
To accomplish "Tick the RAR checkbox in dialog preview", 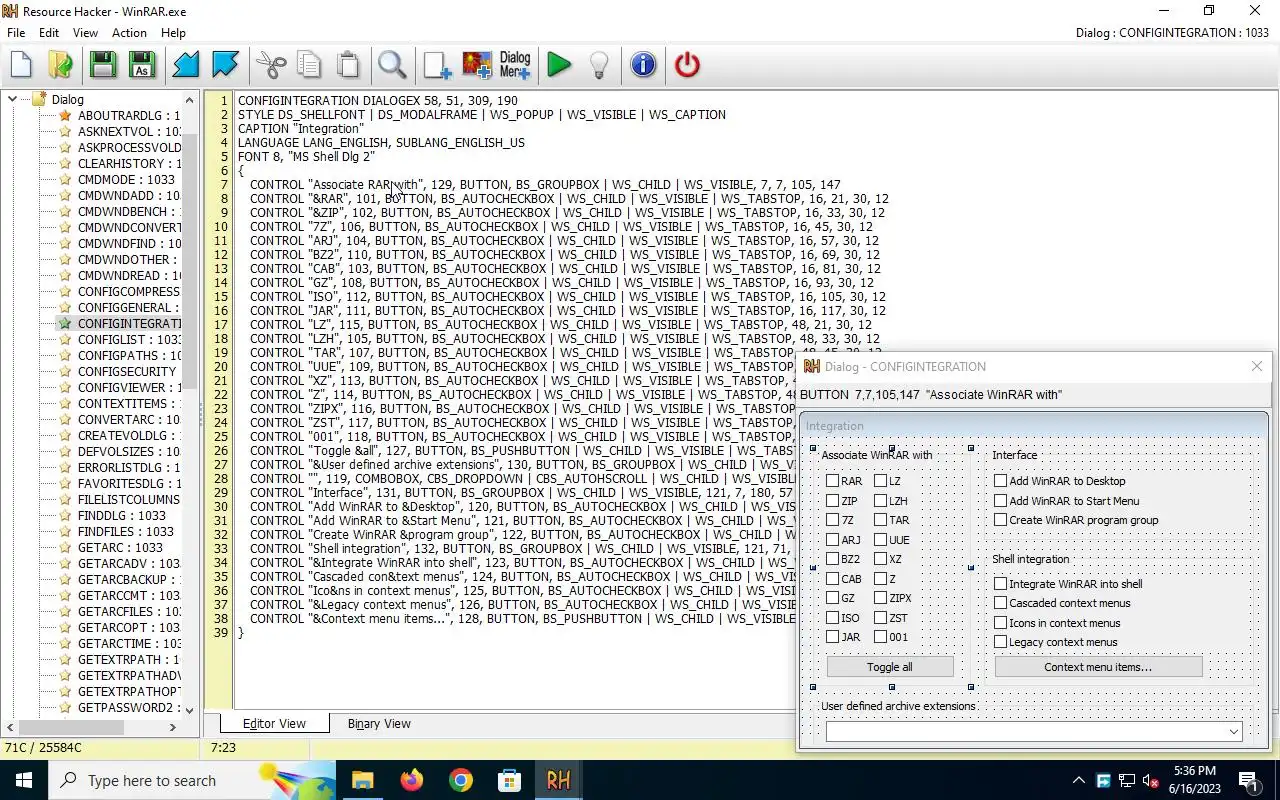I will tap(832, 481).
